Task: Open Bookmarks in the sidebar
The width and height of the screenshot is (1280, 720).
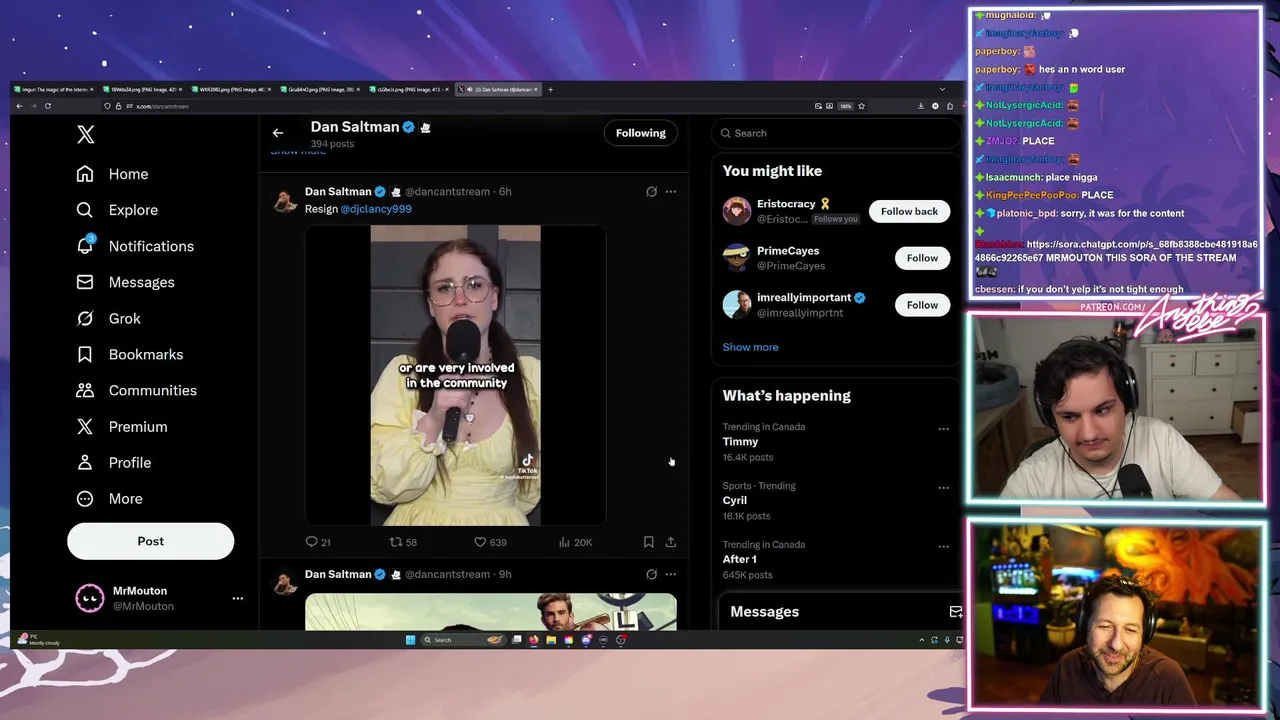Action: tap(130, 354)
